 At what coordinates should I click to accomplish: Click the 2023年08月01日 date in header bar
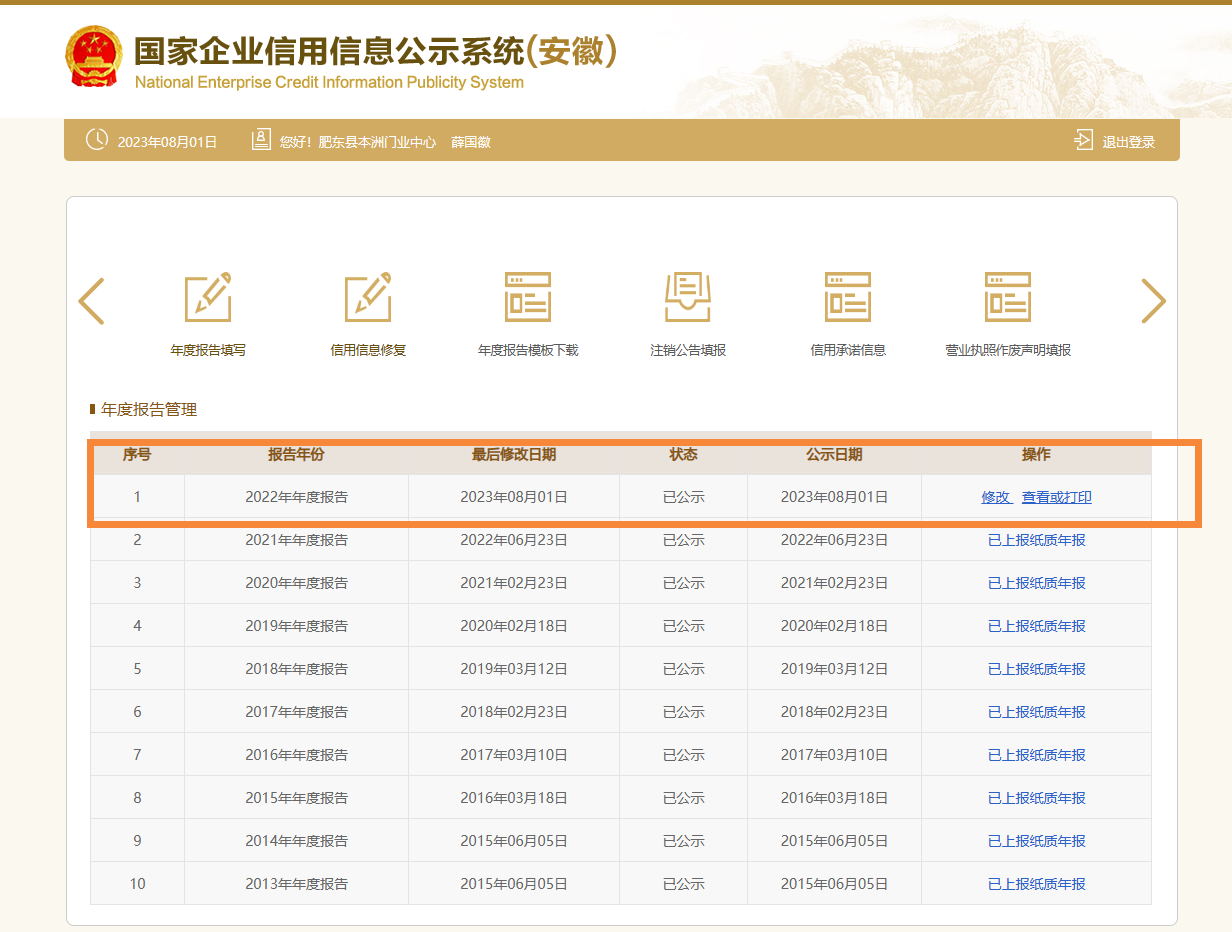coord(167,142)
